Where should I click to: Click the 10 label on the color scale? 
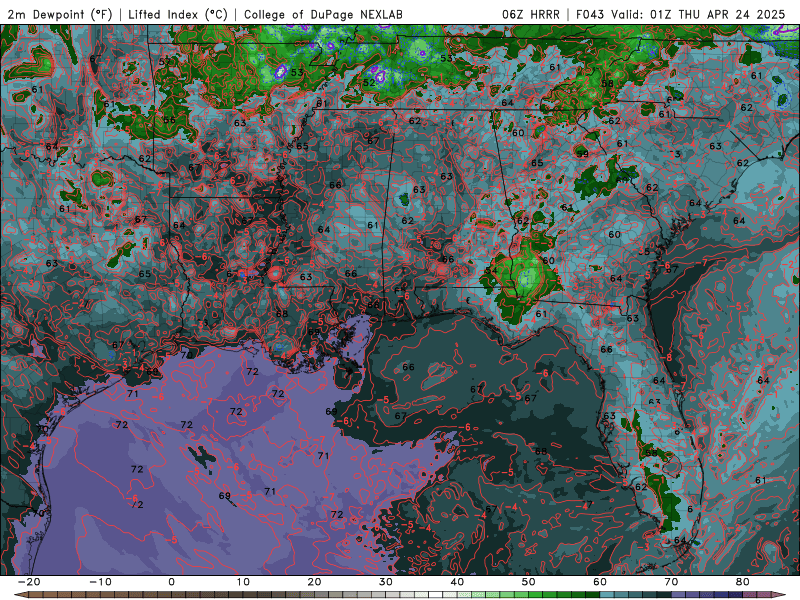pos(243,582)
